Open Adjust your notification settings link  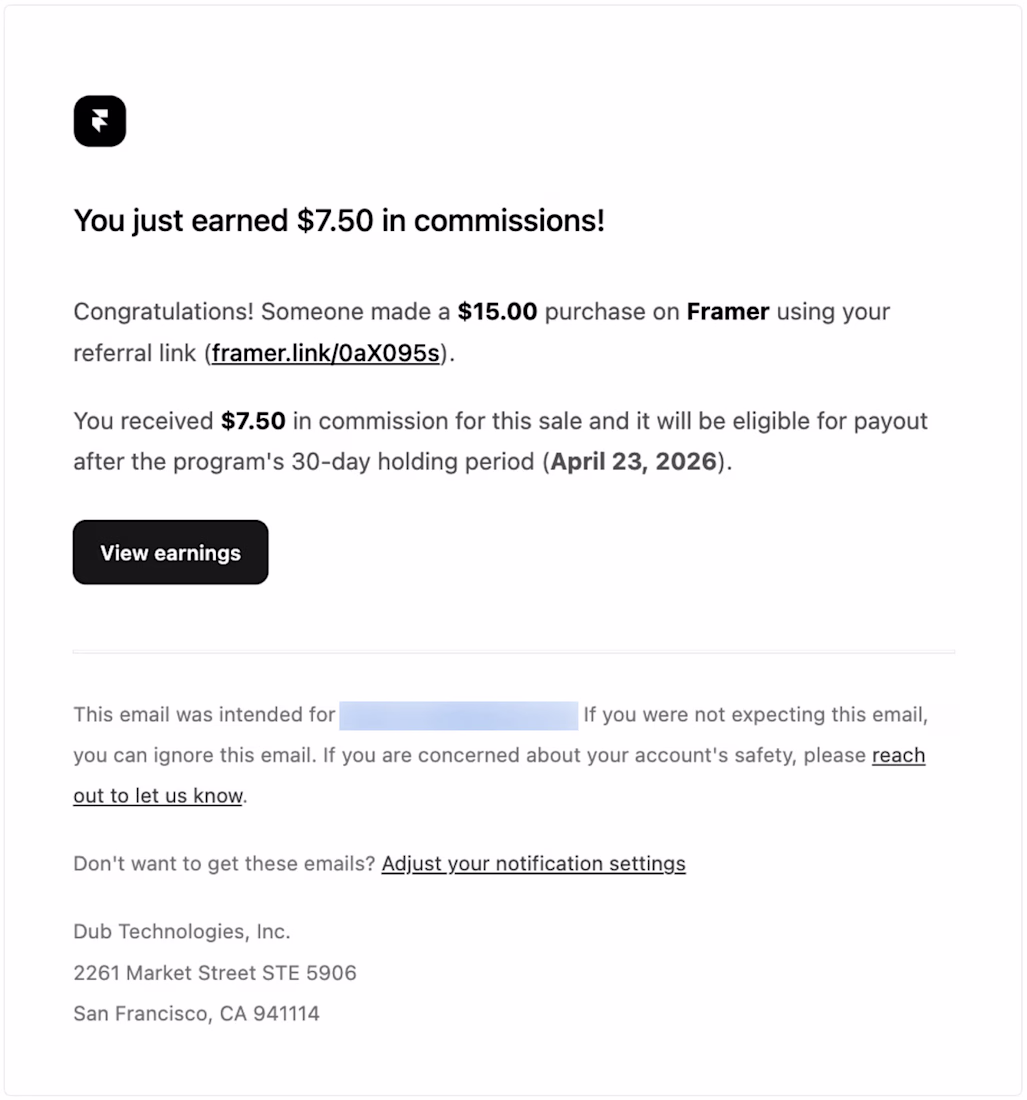pyautogui.click(x=533, y=864)
